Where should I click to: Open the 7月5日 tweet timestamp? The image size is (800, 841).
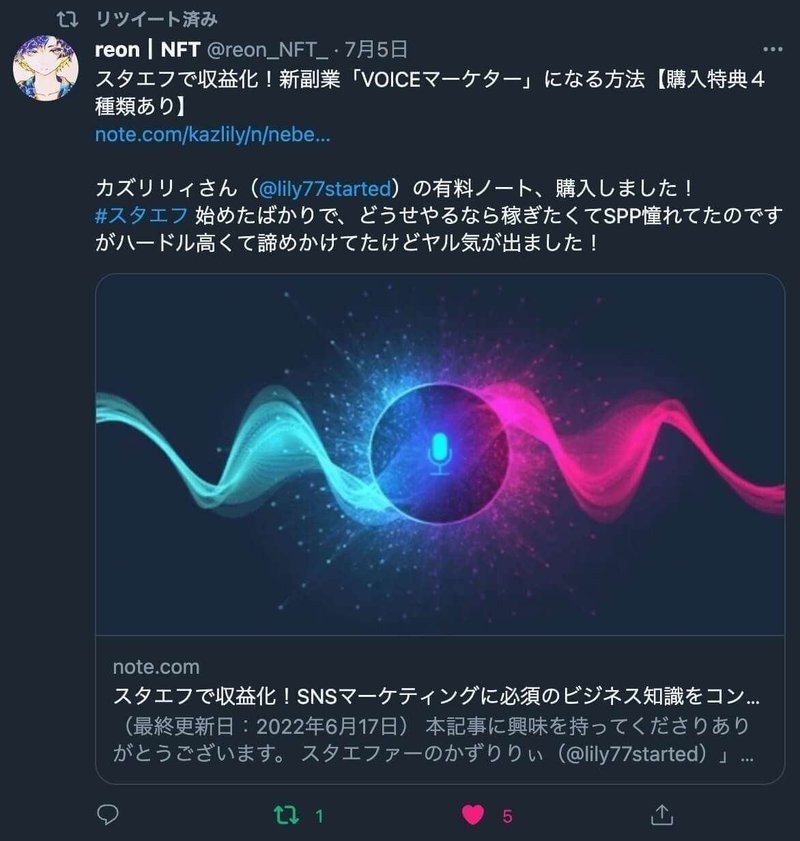coord(376,49)
